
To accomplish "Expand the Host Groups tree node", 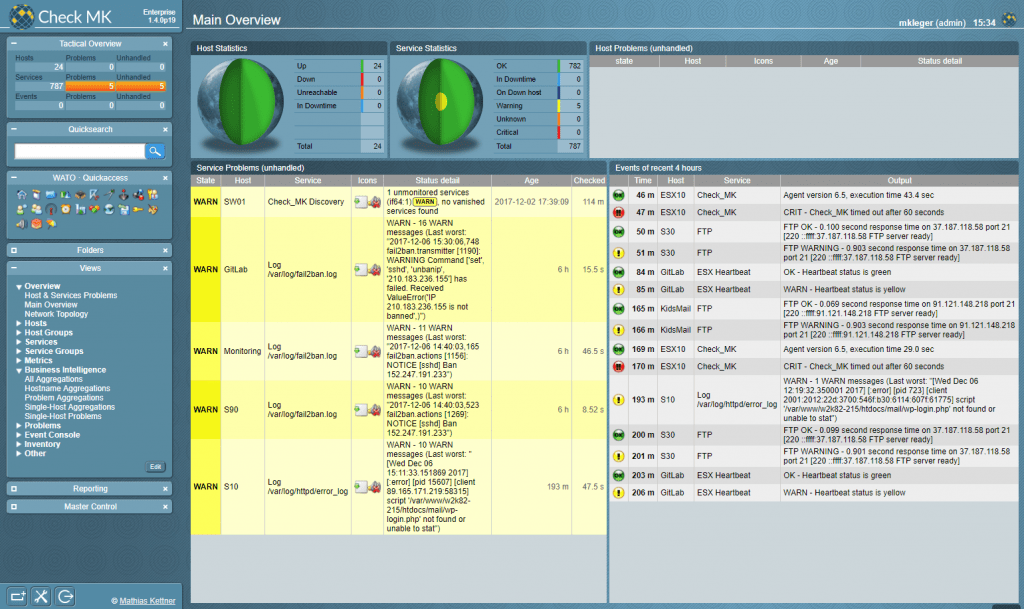I will pos(19,333).
